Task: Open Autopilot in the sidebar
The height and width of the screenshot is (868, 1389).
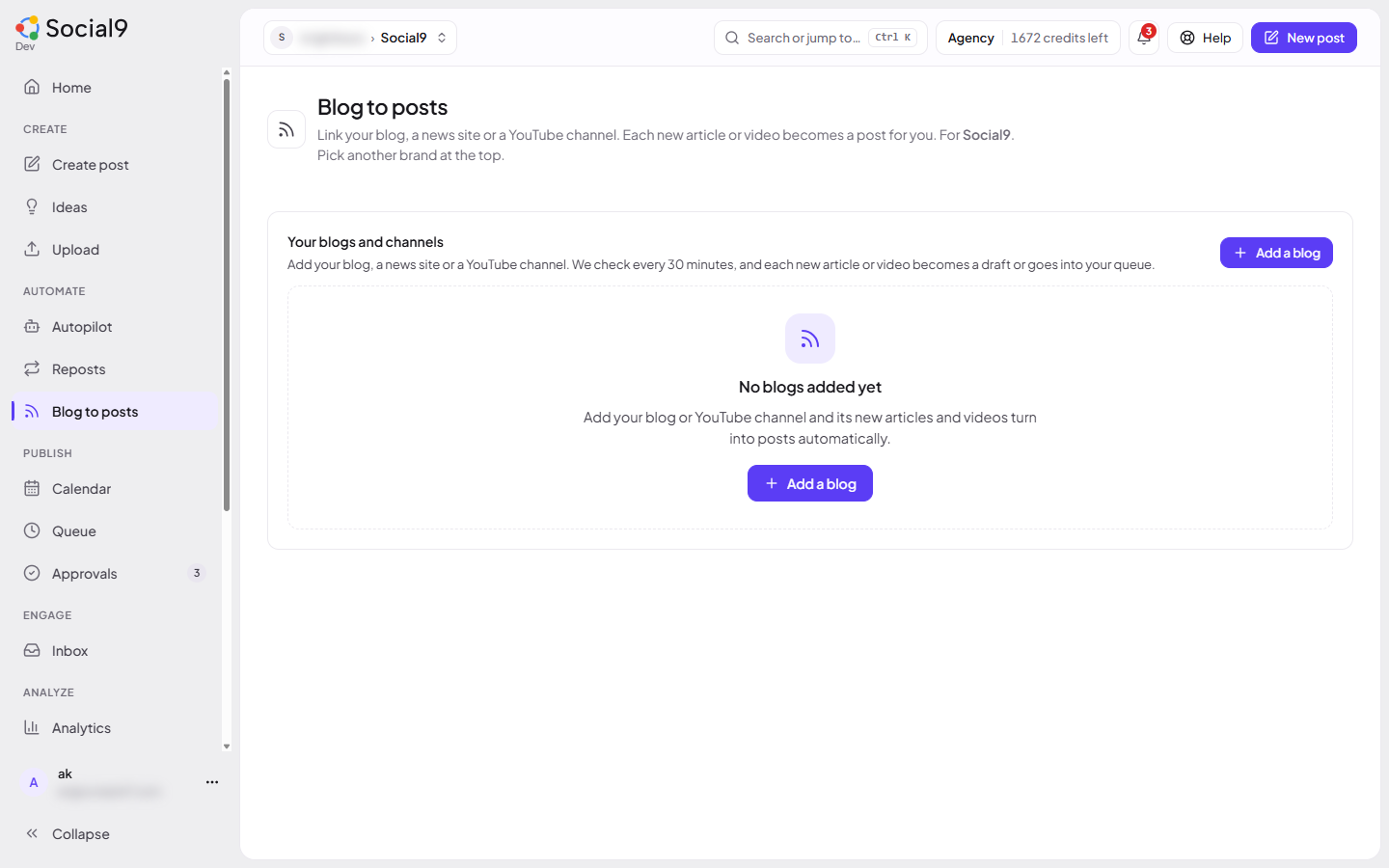Action: (116, 326)
